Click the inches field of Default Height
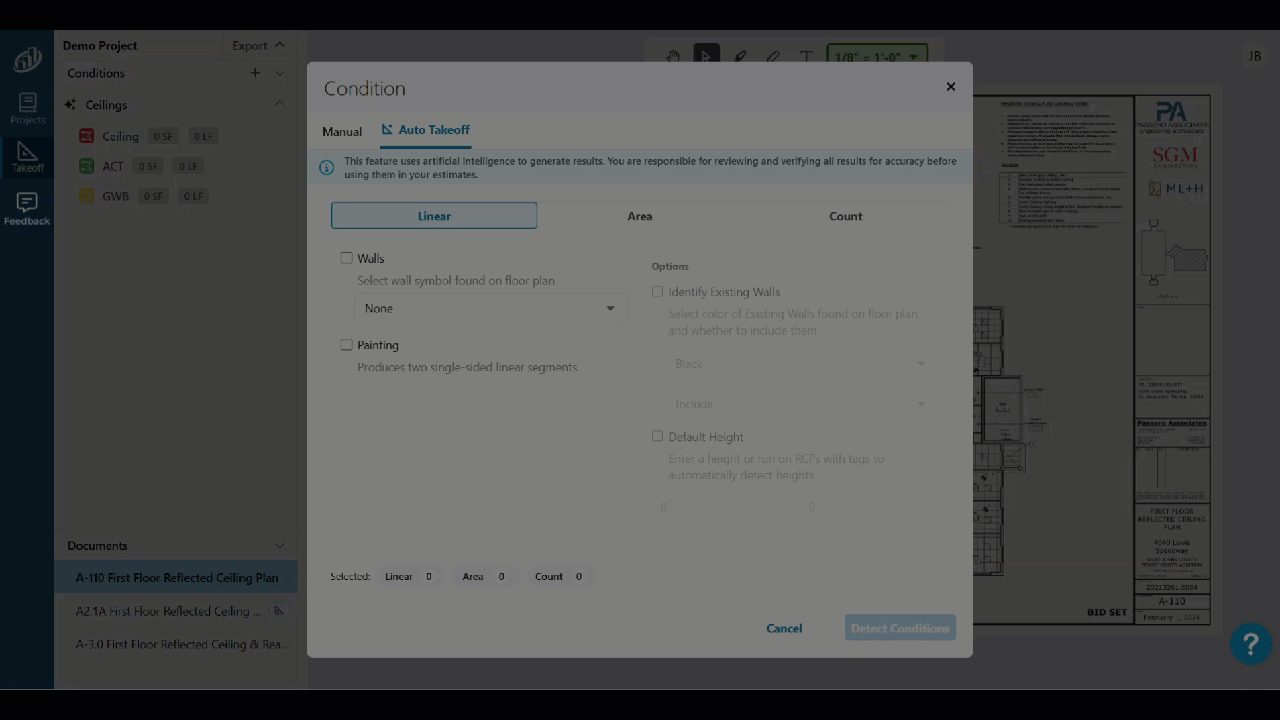This screenshot has height=720, width=1280. [x=872, y=507]
